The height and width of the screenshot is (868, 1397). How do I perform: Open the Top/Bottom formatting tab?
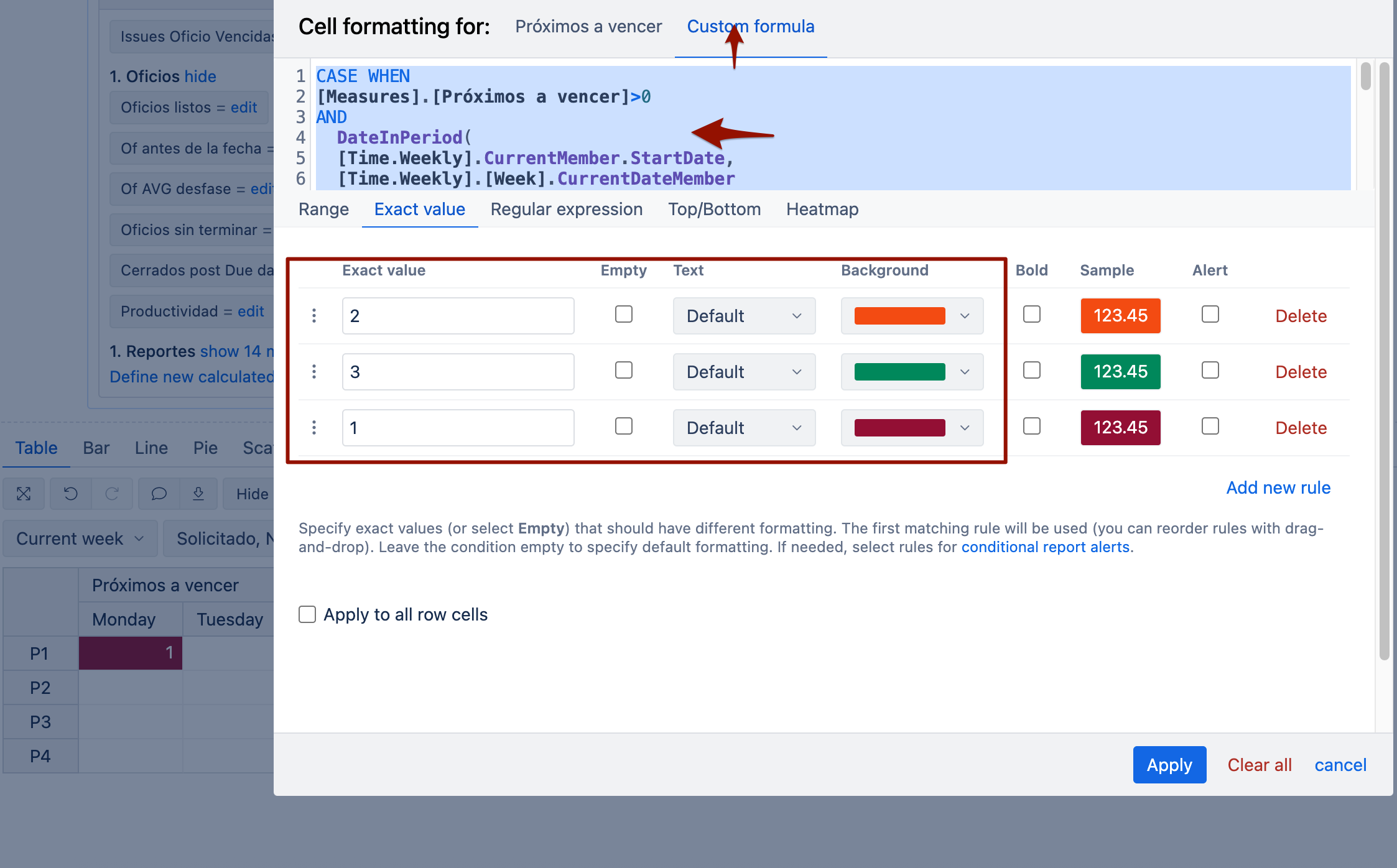(715, 210)
